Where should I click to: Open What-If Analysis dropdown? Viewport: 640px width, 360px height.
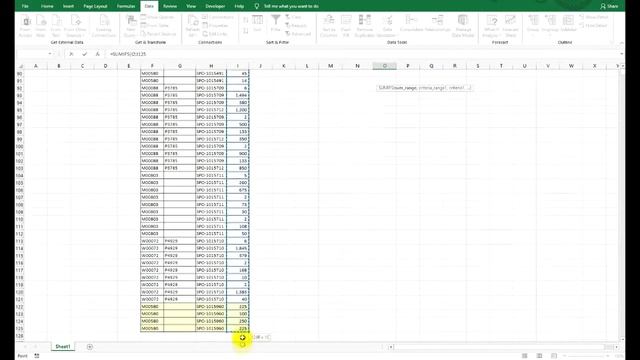tap(491, 26)
